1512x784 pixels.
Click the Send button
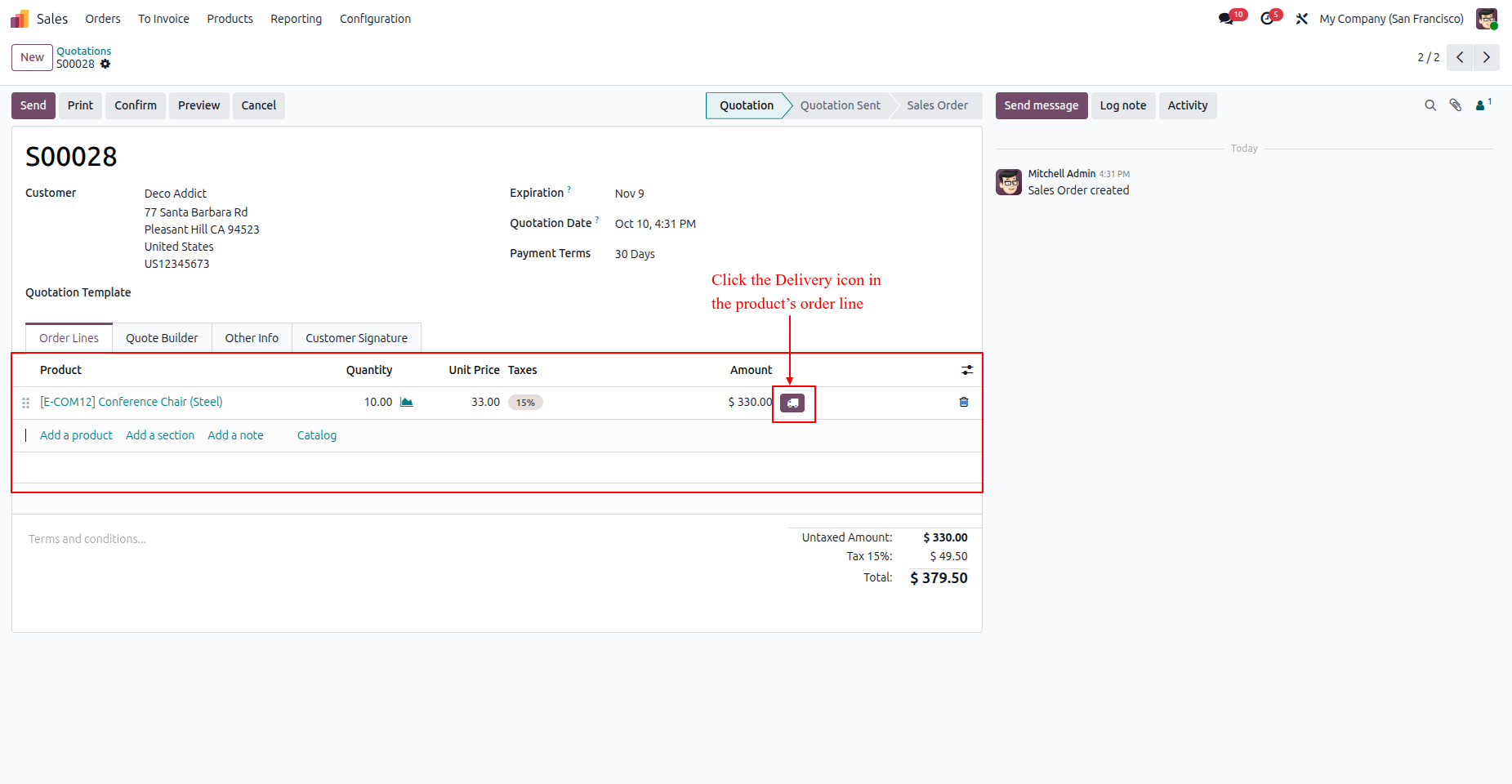click(33, 105)
